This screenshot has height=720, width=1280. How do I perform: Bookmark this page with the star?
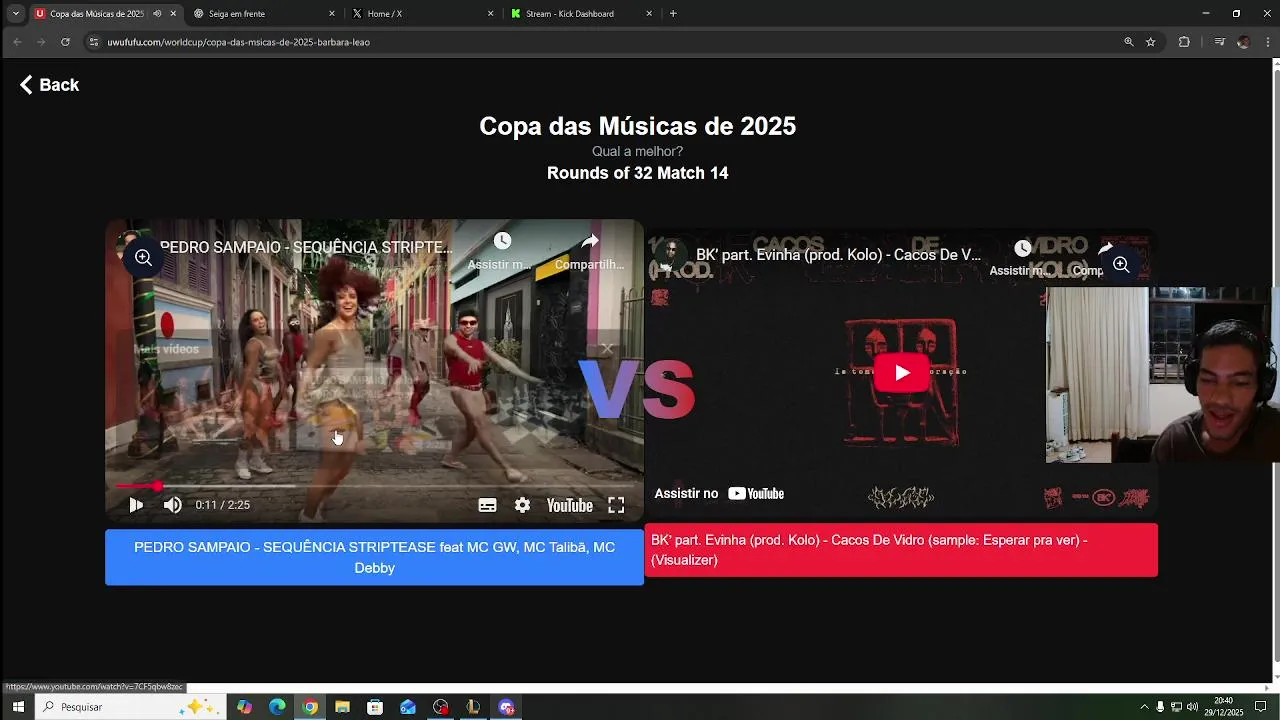pyautogui.click(x=1151, y=42)
